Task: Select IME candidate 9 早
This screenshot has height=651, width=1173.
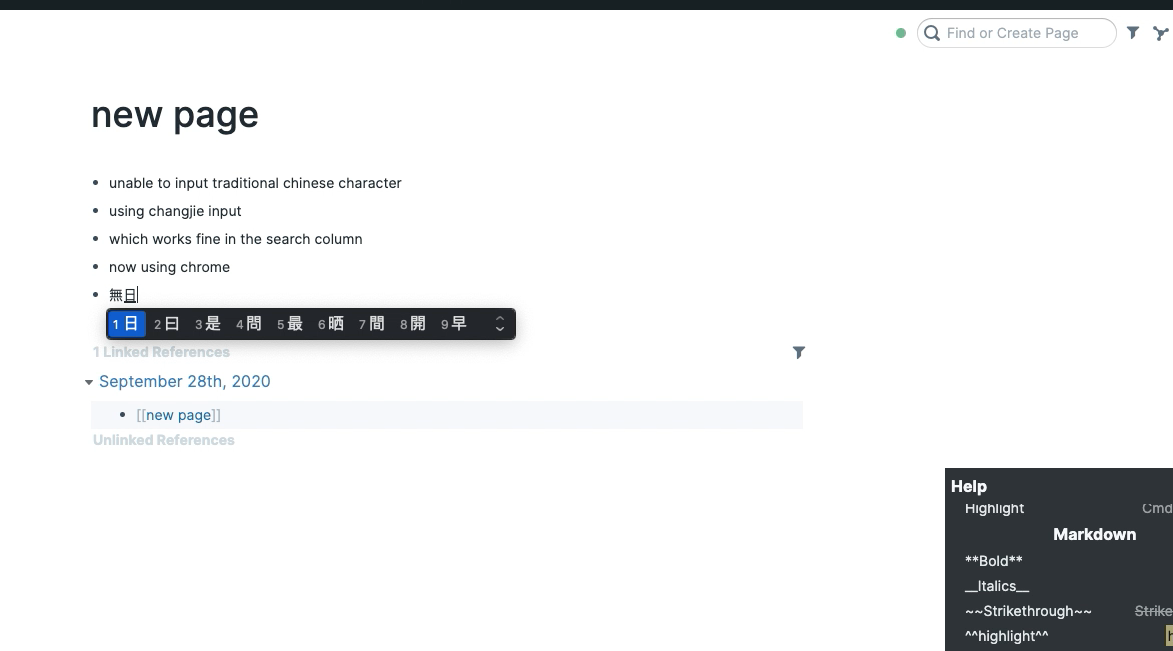Action: [454, 324]
